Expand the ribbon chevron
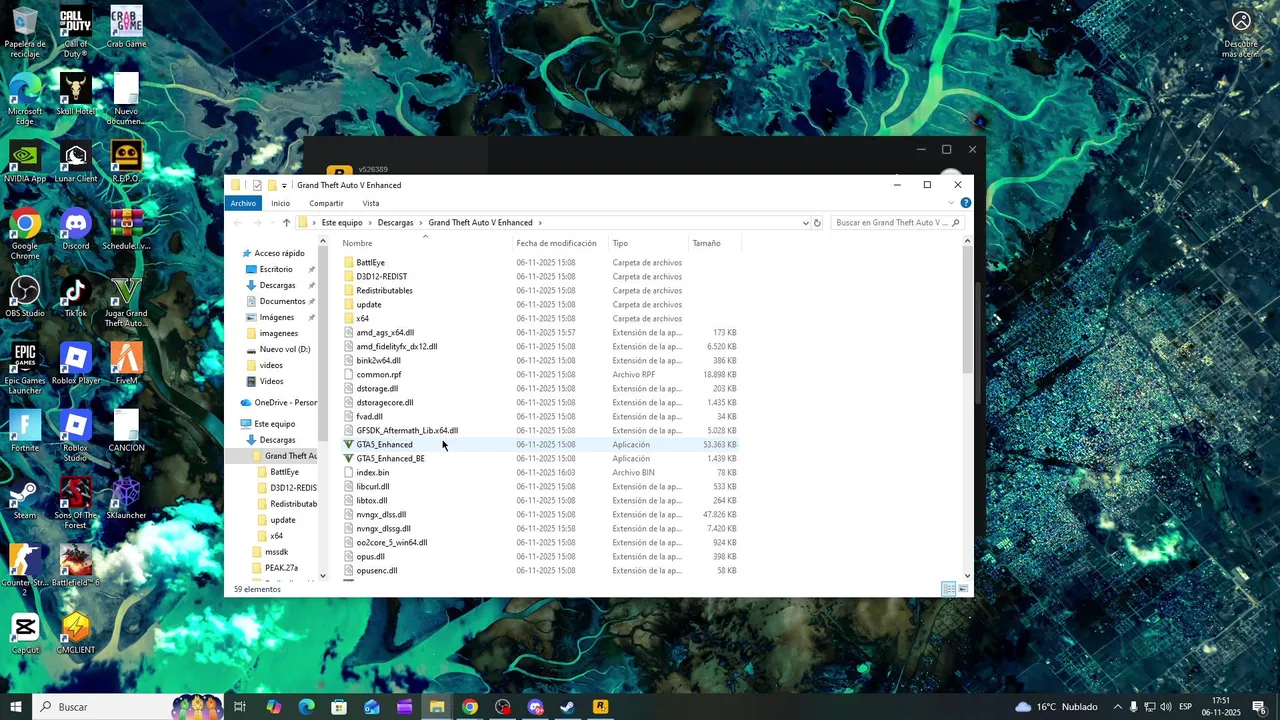Image resolution: width=1280 pixels, height=720 pixels. pyautogui.click(x=951, y=203)
